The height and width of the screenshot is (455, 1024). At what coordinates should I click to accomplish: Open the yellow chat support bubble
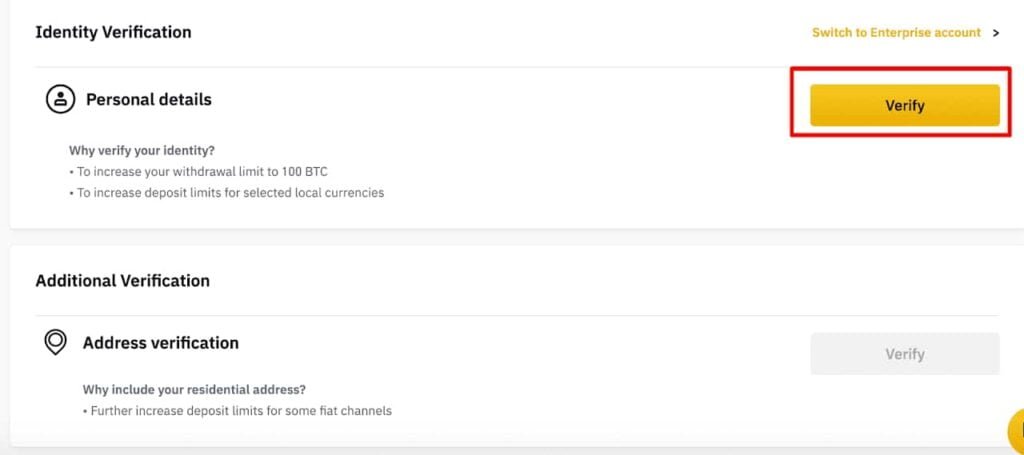[1015, 432]
